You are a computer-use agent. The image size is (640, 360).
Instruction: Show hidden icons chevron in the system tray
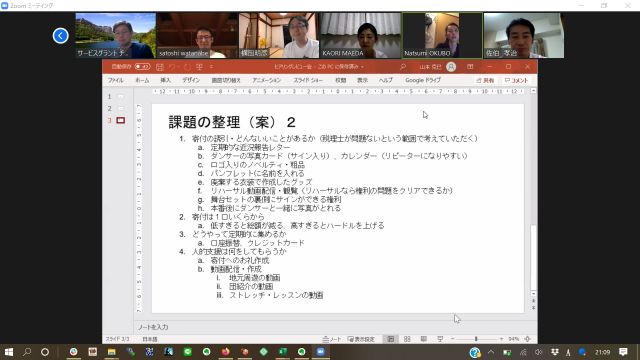tap(491, 352)
